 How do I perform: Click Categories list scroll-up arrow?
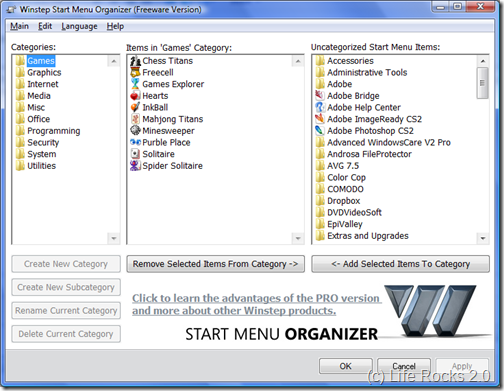coord(114,61)
